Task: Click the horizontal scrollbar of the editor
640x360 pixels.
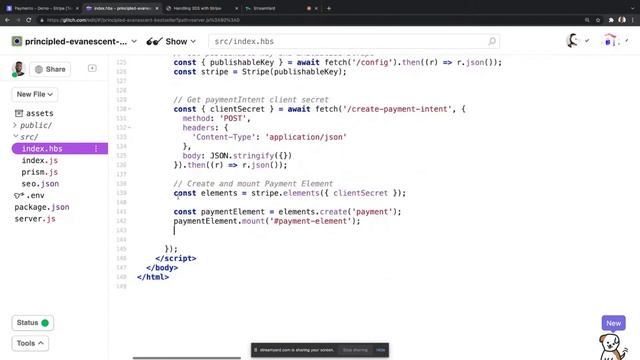Action: pyautogui.click(x=187, y=358)
